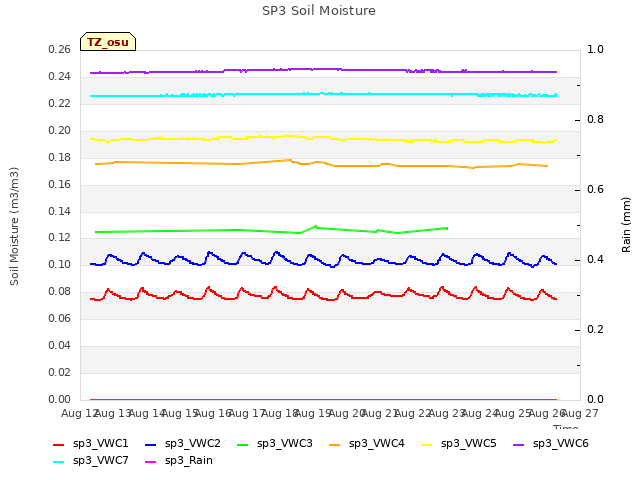This screenshot has height=480, width=640.
Task: Click the sp3_VWC5 yellow legend swatch
Action: (x=427, y=445)
